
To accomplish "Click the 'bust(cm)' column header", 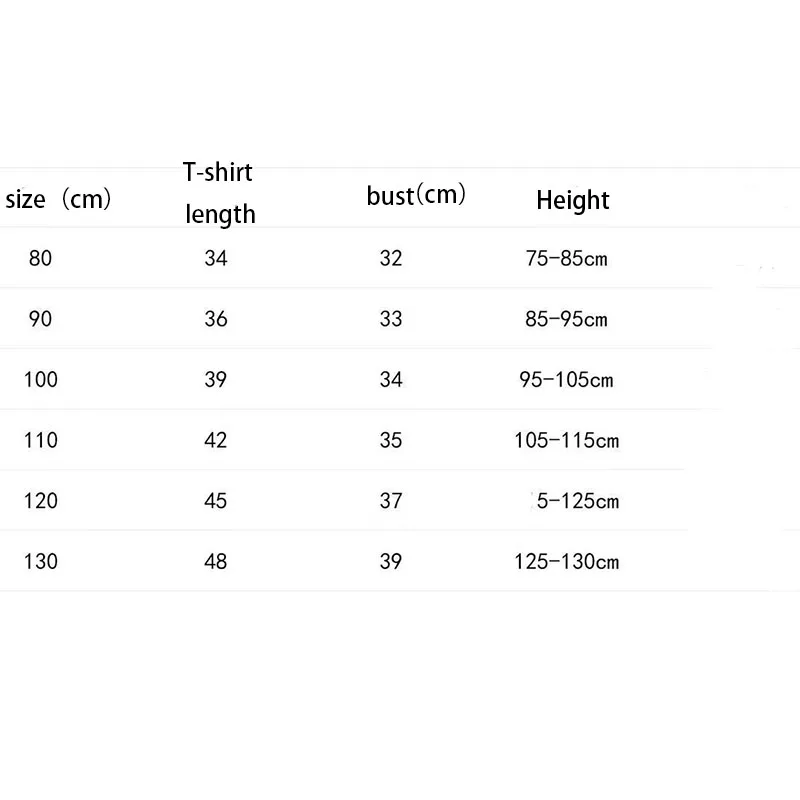I will point(416,195).
